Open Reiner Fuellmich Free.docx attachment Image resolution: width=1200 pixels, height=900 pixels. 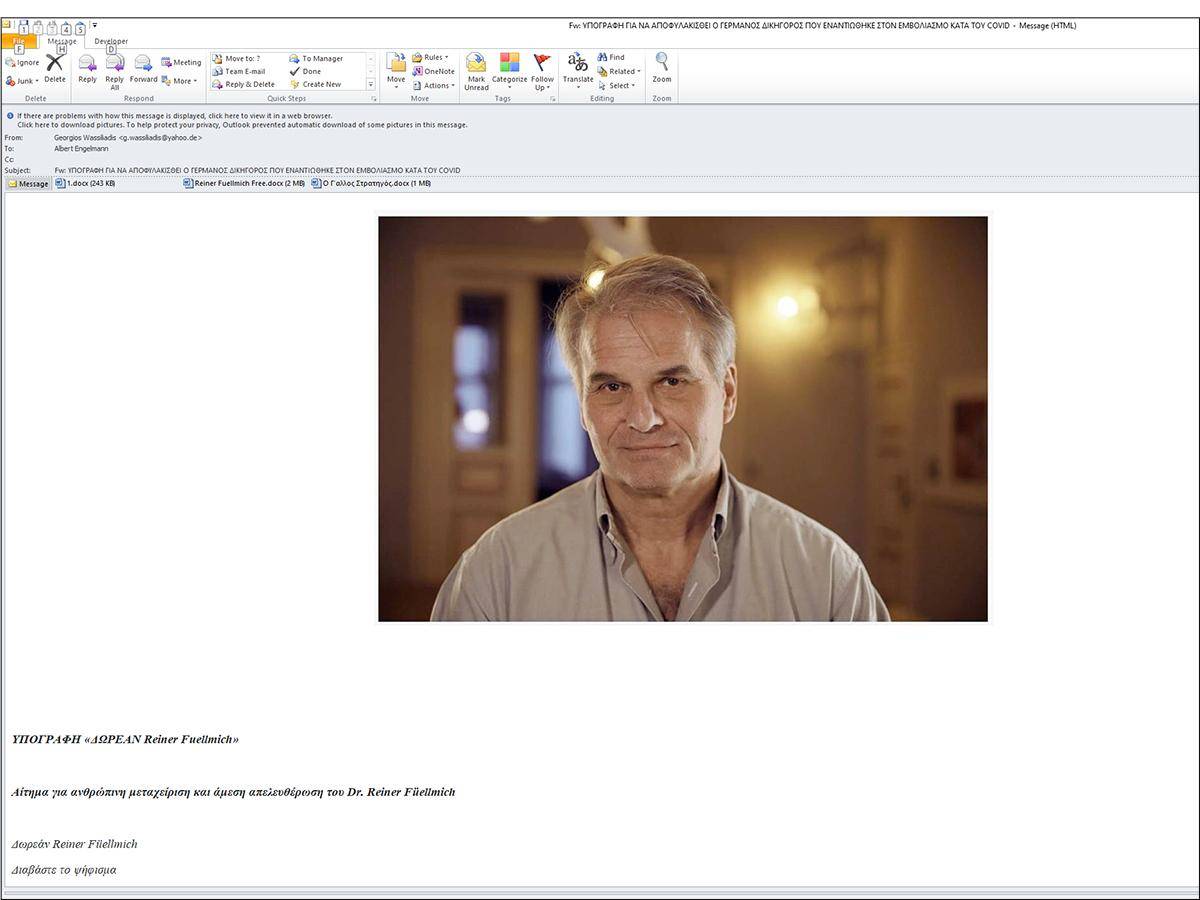pos(245,184)
